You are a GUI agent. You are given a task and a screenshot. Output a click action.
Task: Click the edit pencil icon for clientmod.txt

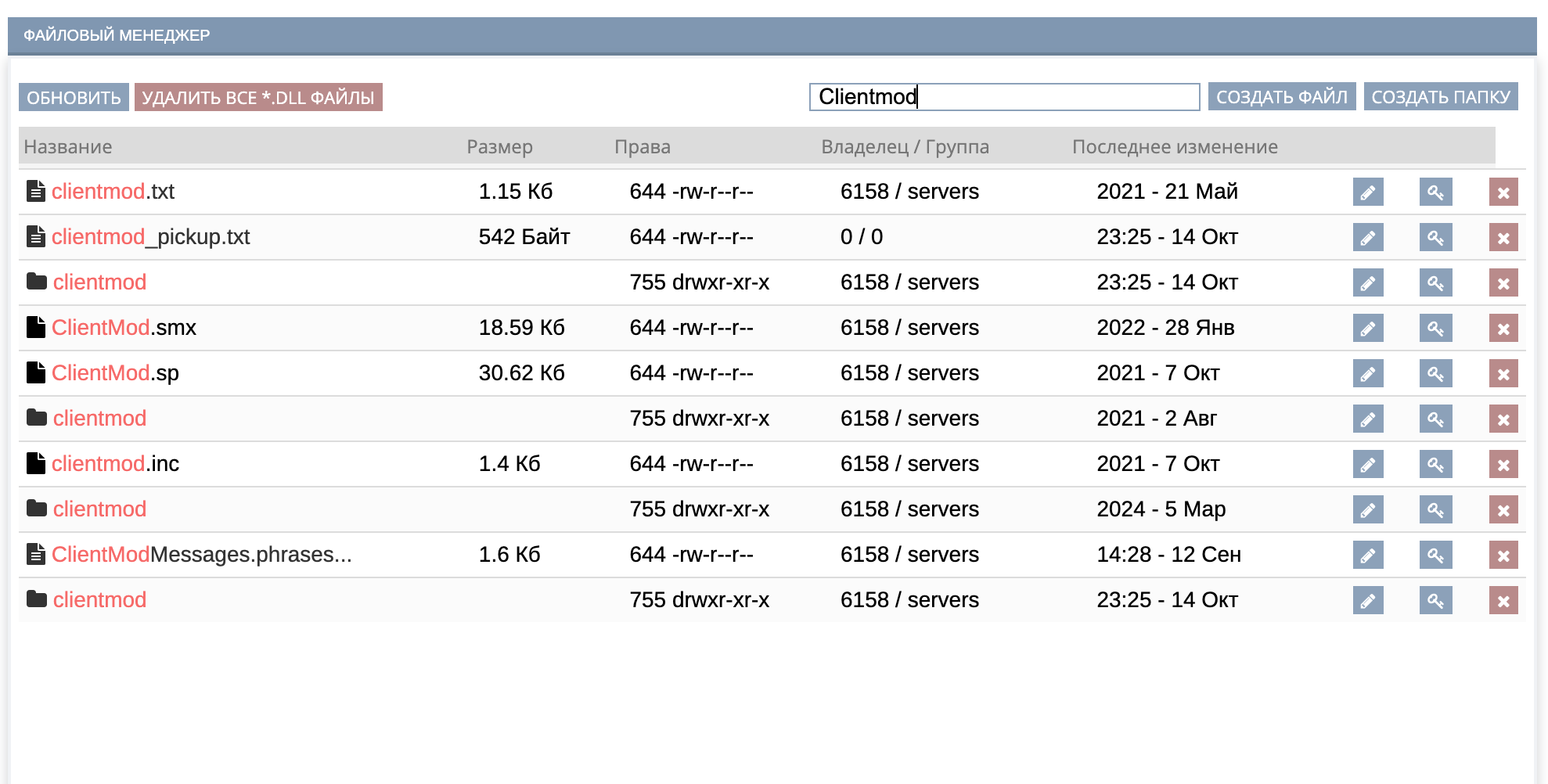point(1367,192)
